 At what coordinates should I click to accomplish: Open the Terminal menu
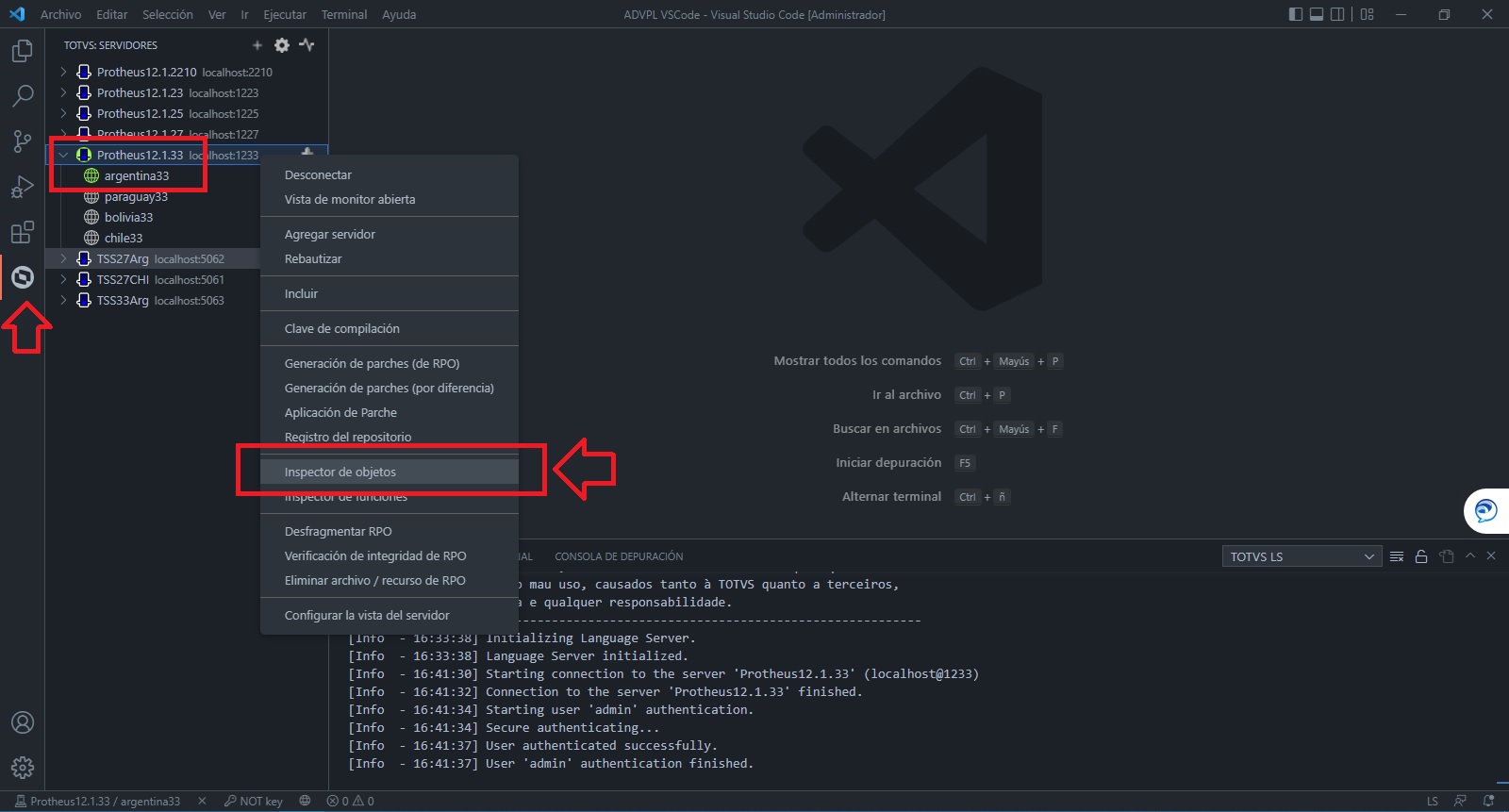(344, 14)
